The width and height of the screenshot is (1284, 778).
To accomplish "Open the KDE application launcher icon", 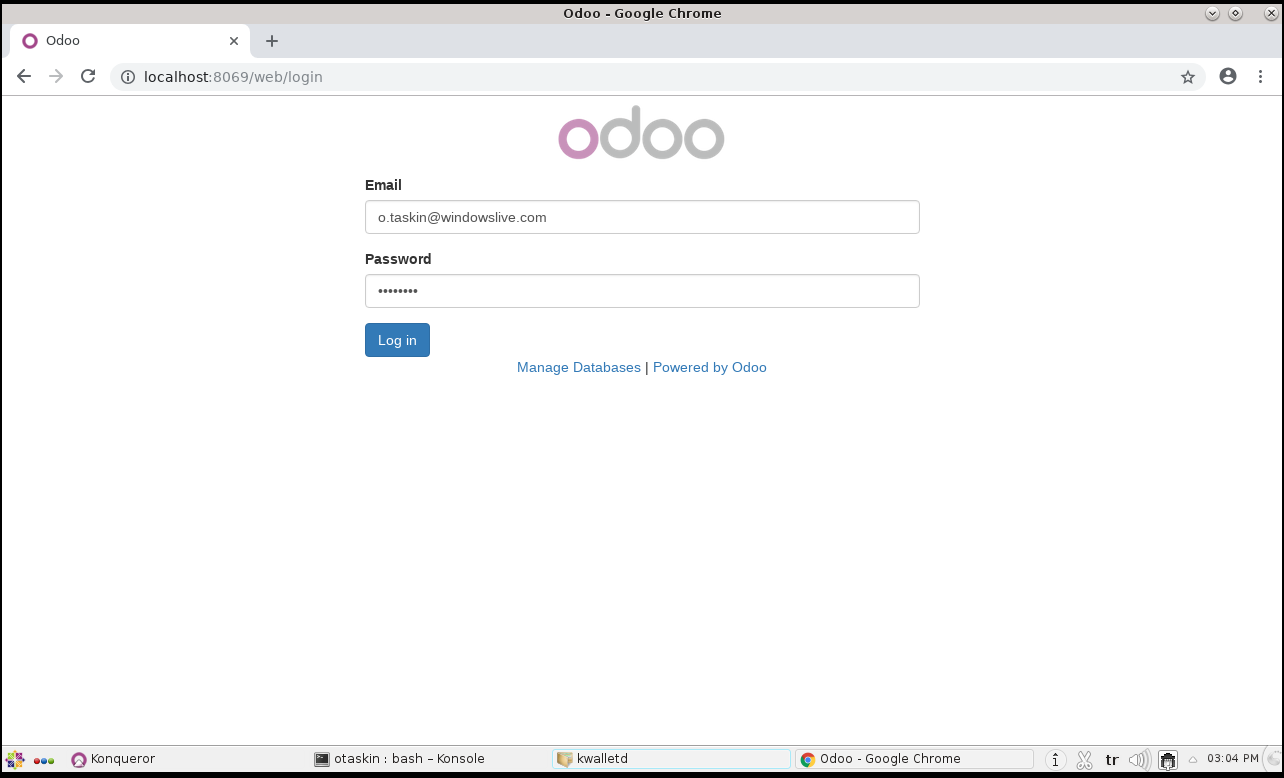I will (15, 760).
